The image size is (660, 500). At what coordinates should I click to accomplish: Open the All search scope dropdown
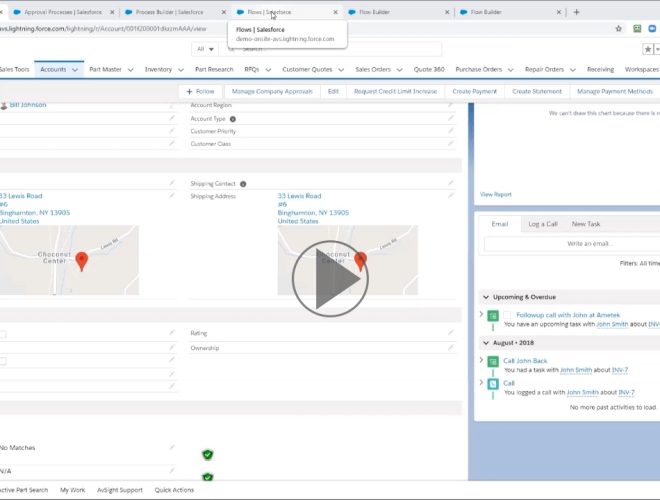point(205,49)
